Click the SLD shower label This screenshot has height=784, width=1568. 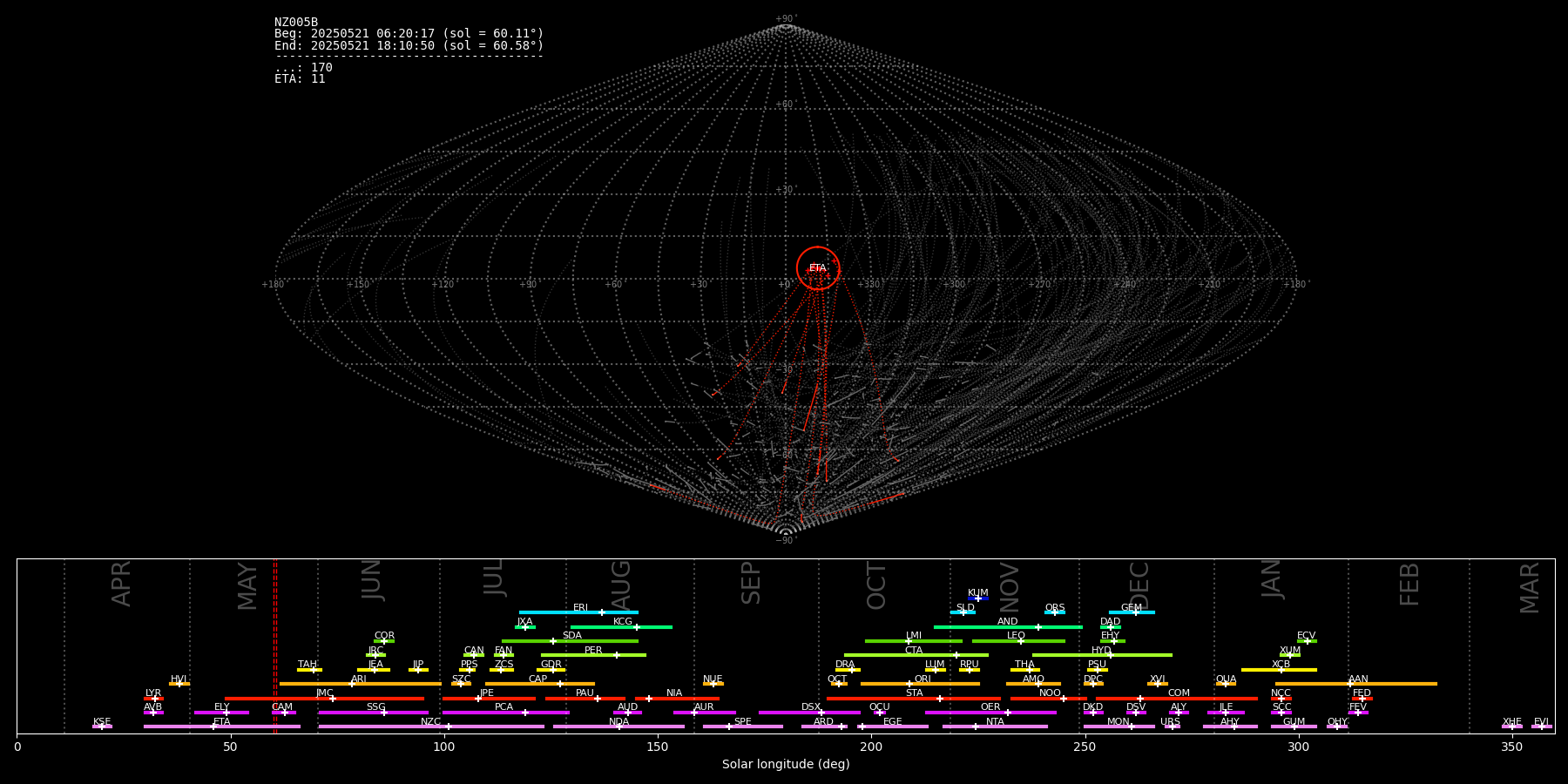pos(965,608)
